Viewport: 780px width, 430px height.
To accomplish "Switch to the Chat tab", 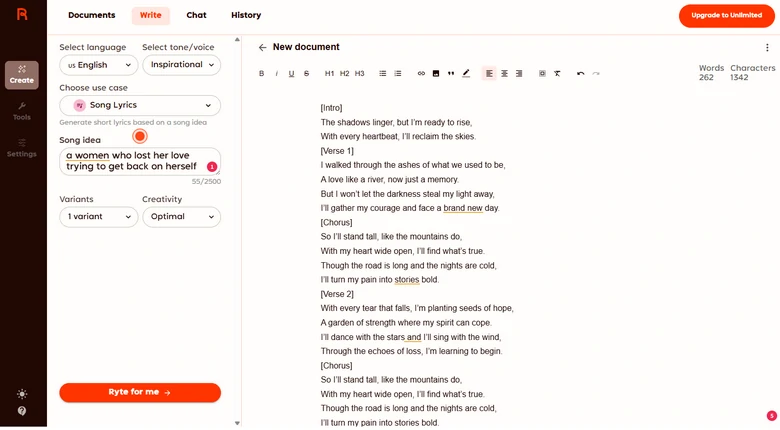I will pos(196,15).
